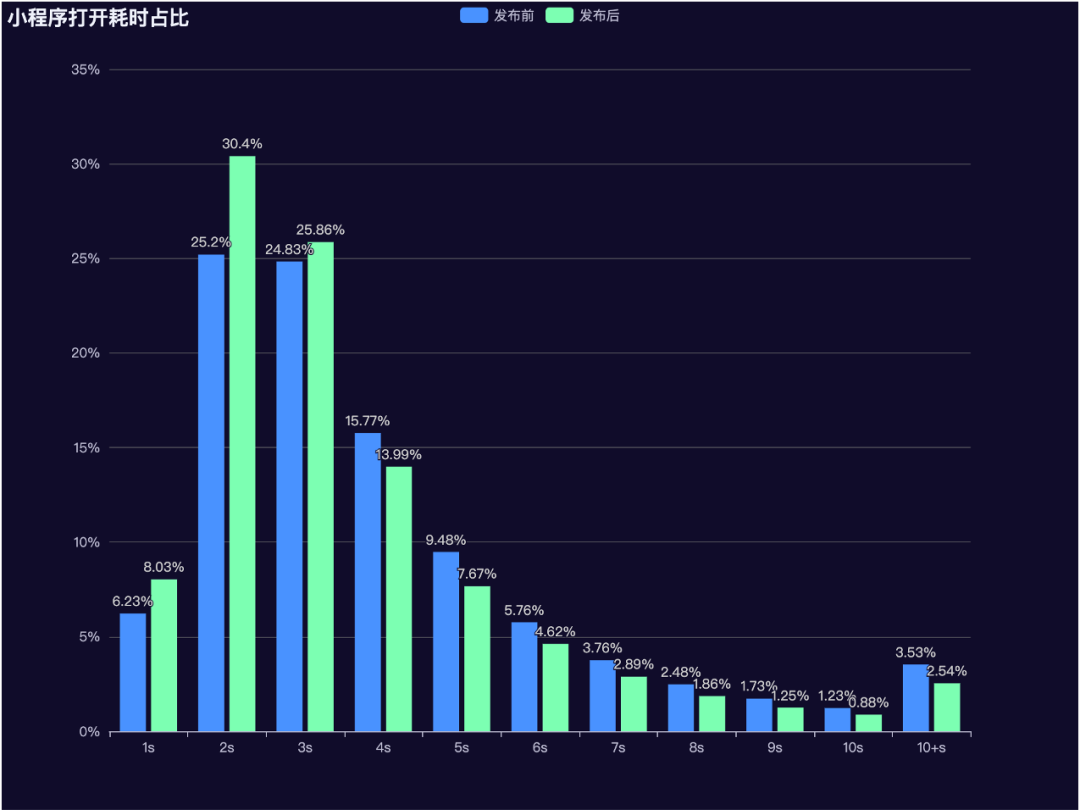This screenshot has width=1080, height=810.
Task: Select the 30.4% data label
Action: click(x=242, y=144)
